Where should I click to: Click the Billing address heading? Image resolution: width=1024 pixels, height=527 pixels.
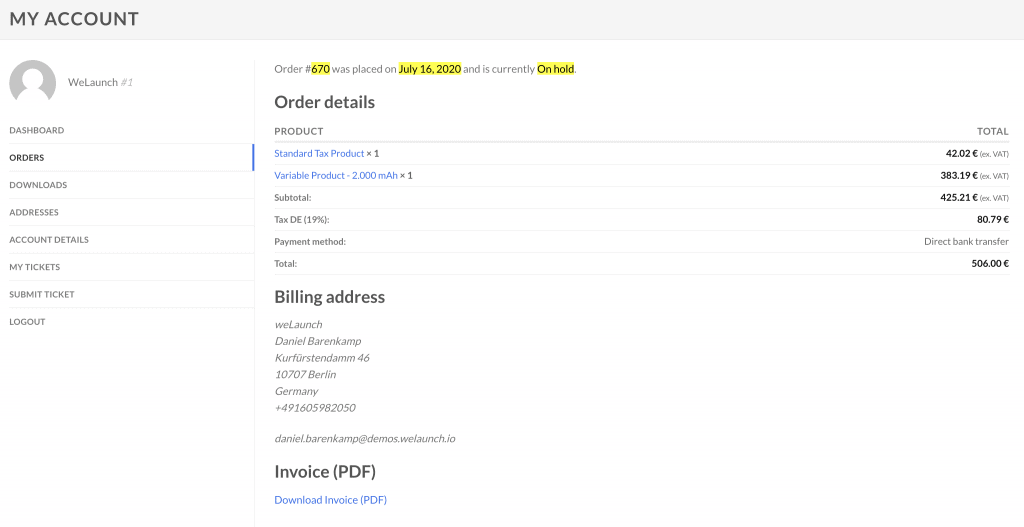click(x=330, y=296)
